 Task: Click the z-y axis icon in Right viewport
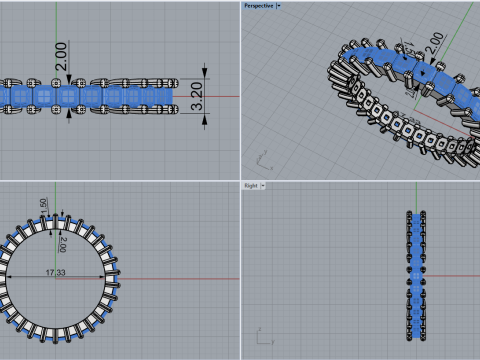266,336
